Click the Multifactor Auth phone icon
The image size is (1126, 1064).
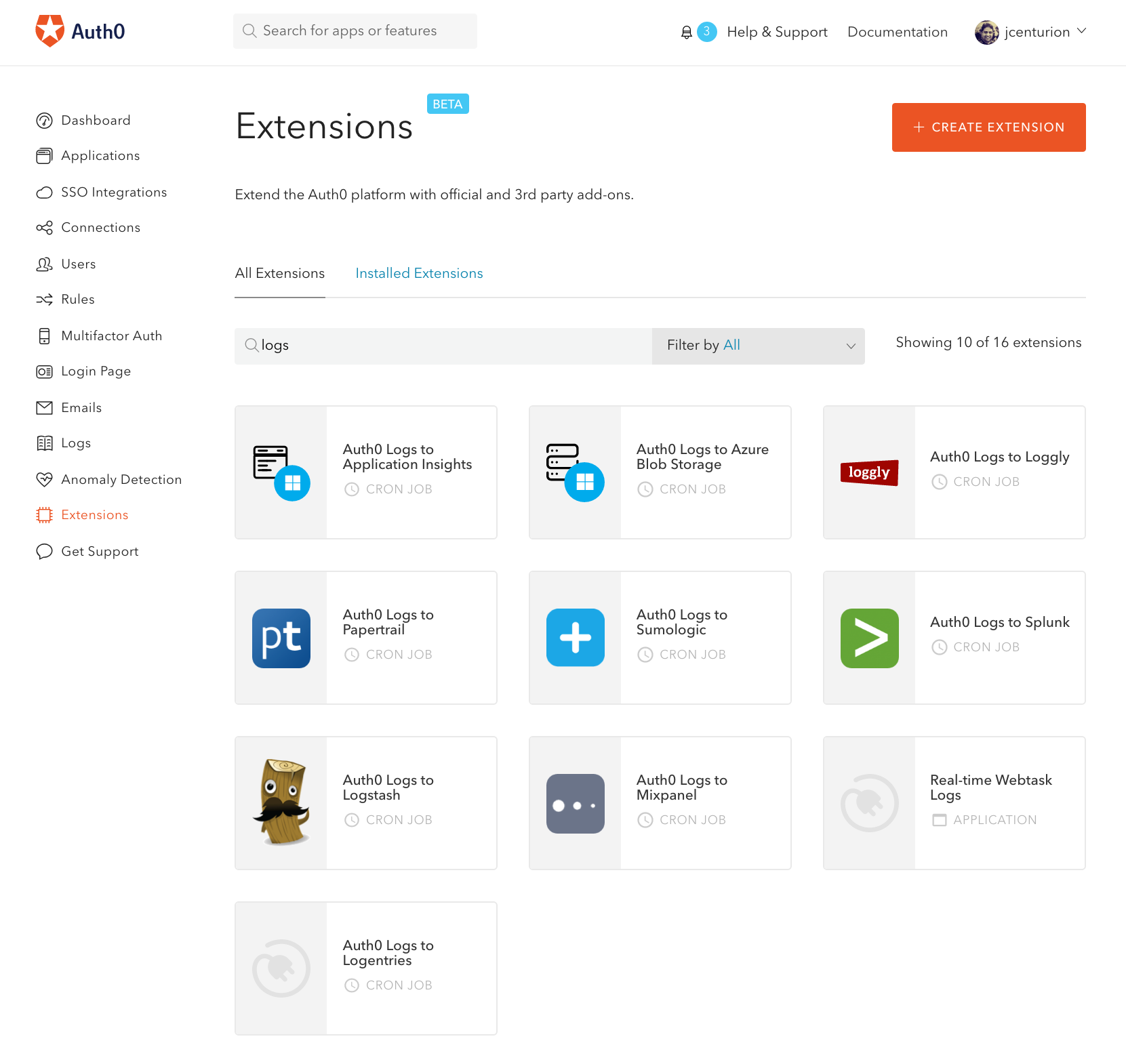pyautogui.click(x=44, y=336)
